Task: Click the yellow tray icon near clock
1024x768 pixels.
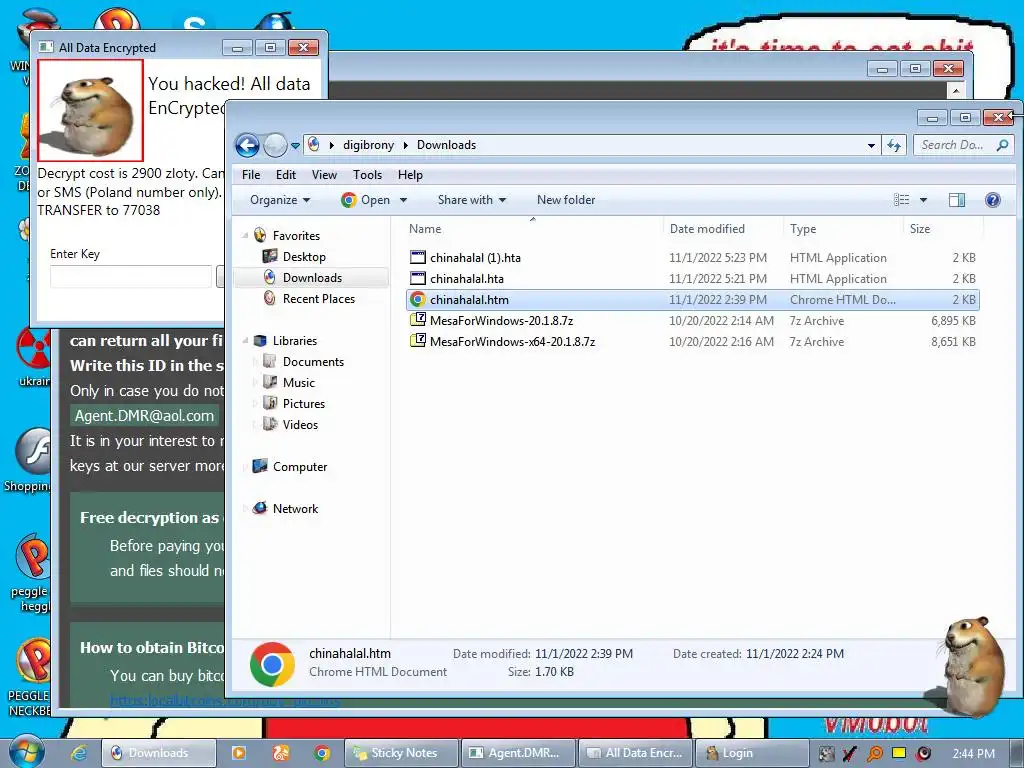Action: 899,753
